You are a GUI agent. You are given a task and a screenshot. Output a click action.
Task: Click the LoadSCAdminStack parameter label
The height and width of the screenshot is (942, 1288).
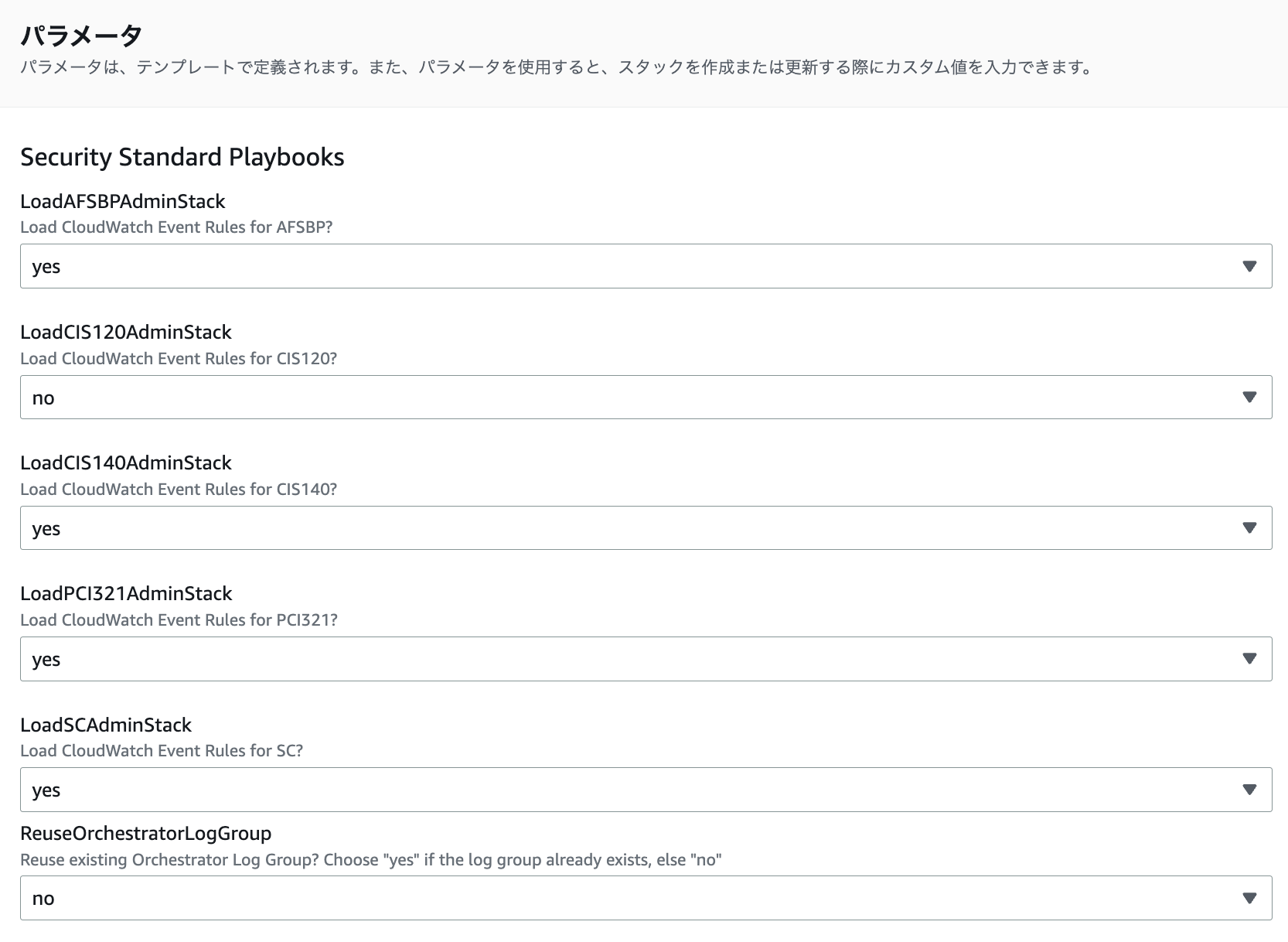[106, 725]
